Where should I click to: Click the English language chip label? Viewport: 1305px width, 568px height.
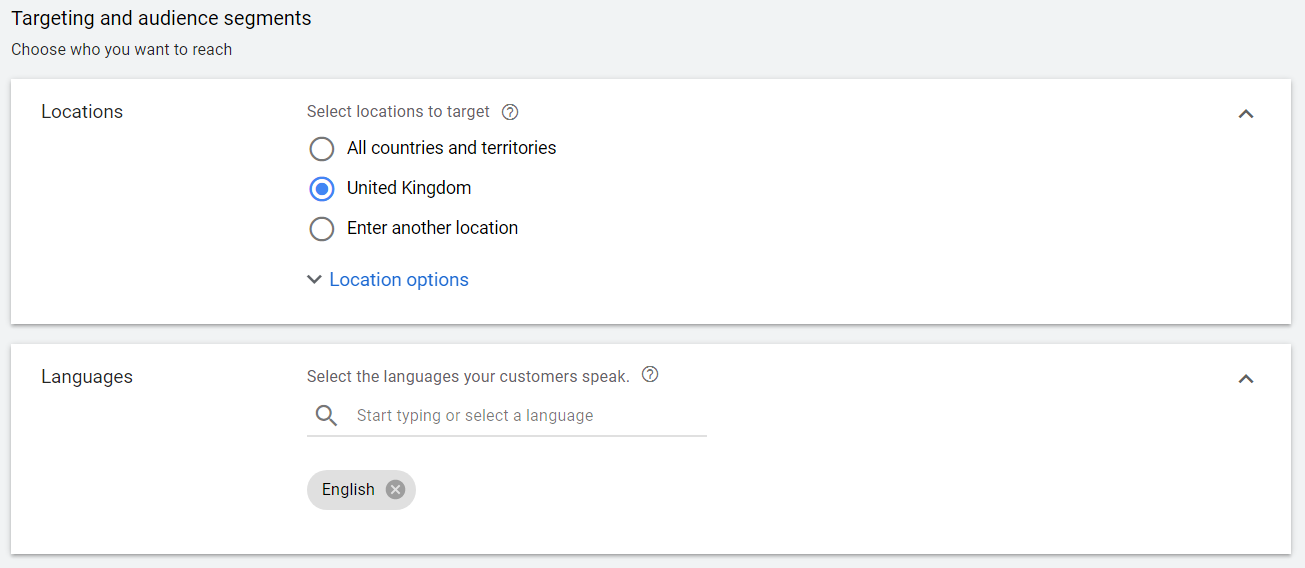pos(348,490)
